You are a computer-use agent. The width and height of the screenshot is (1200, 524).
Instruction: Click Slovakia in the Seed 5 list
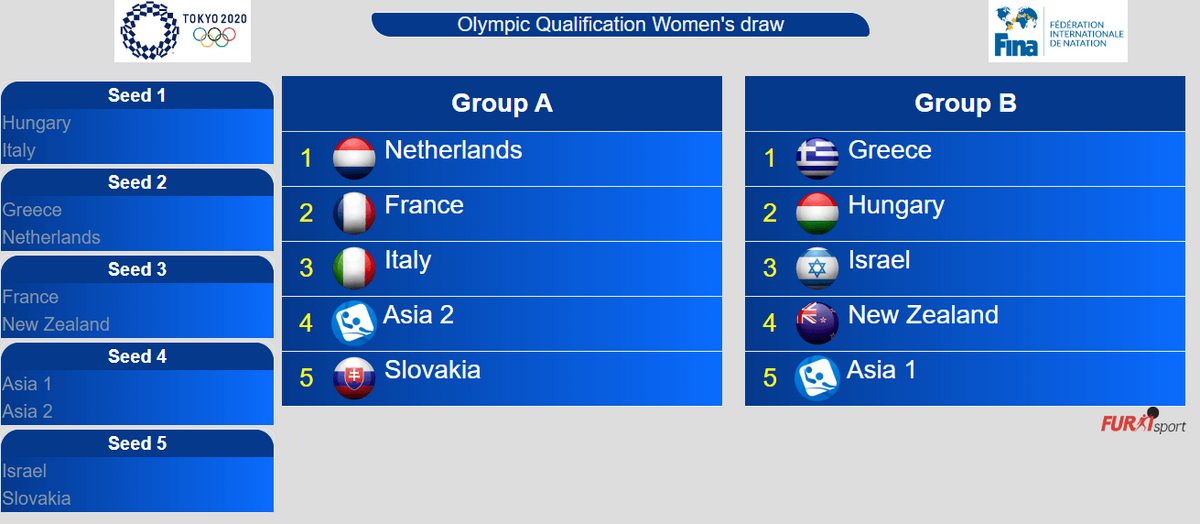(37, 498)
